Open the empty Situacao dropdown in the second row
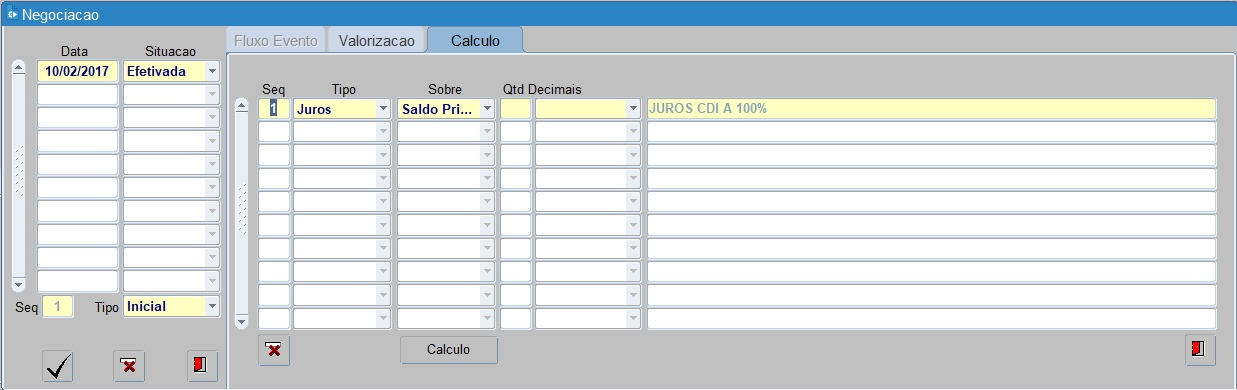1237x390 pixels. [212, 95]
